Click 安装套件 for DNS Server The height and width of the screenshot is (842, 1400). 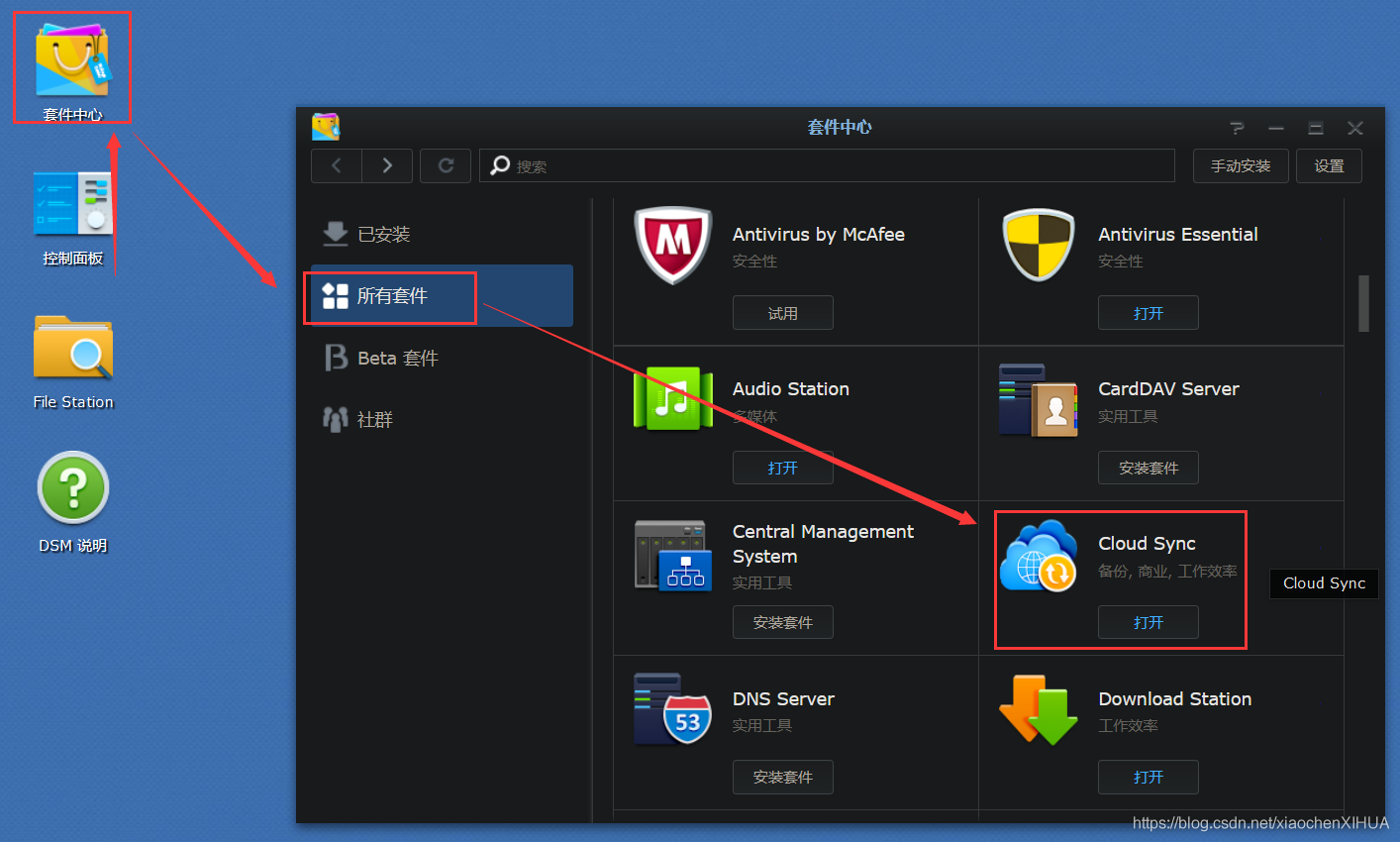pos(782,777)
